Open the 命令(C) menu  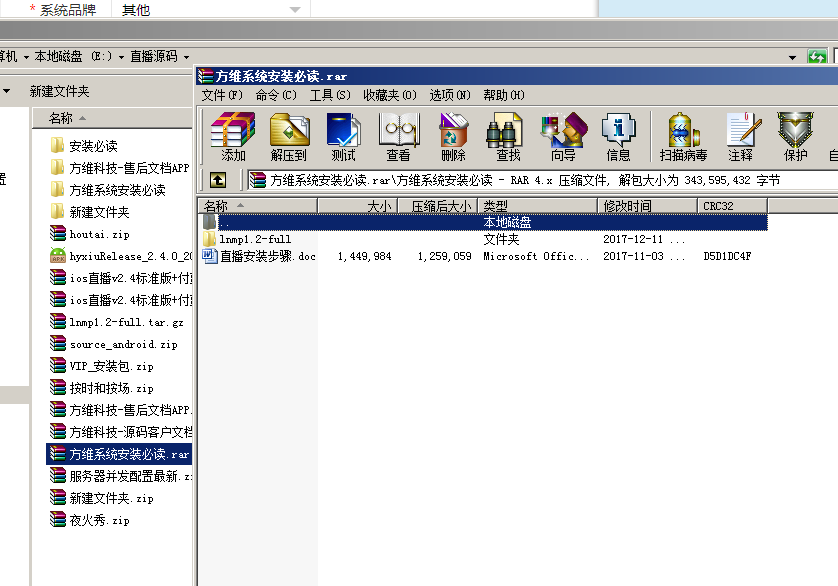click(x=276, y=95)
